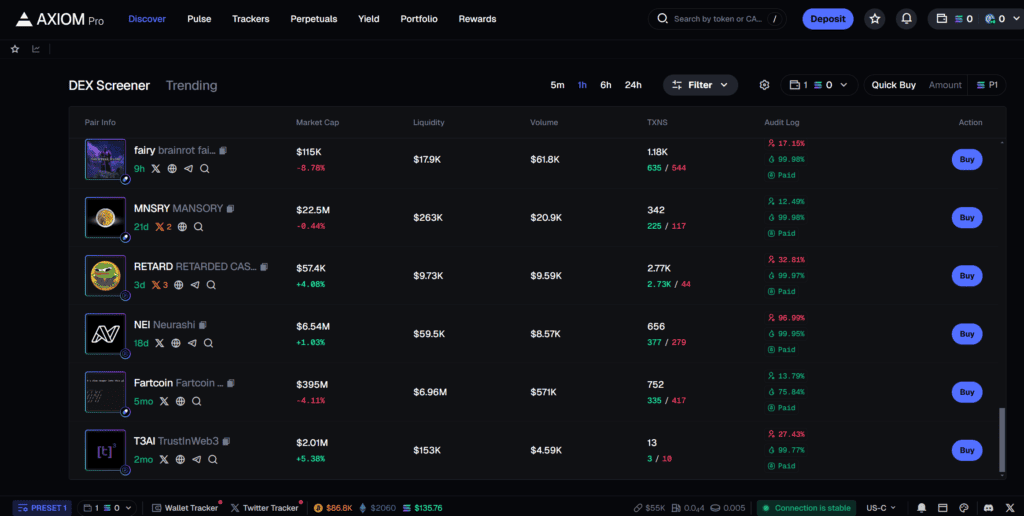Open the X link for fairy token

[155, 169]
